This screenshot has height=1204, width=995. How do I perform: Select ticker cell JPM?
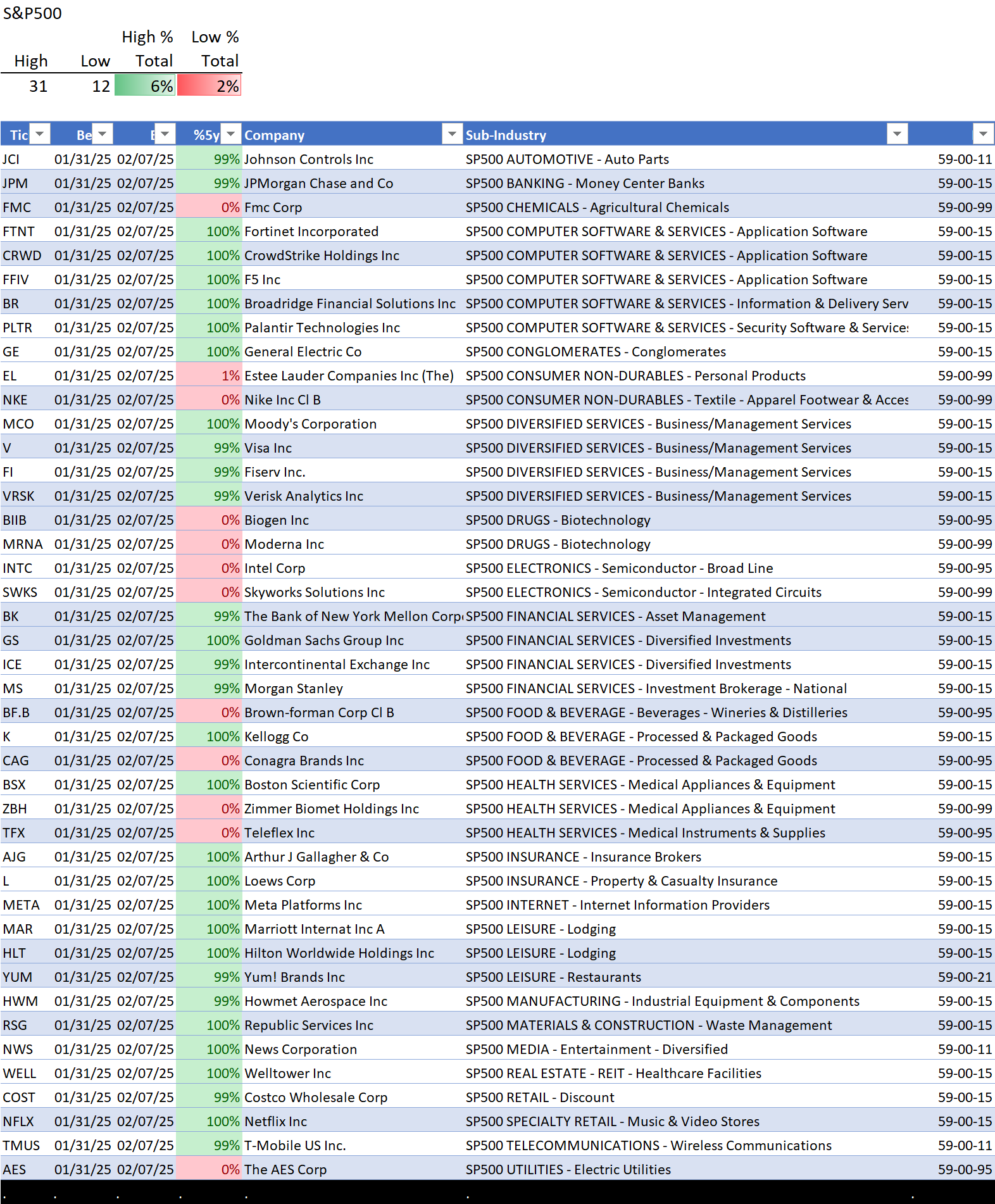click(25, 183)
